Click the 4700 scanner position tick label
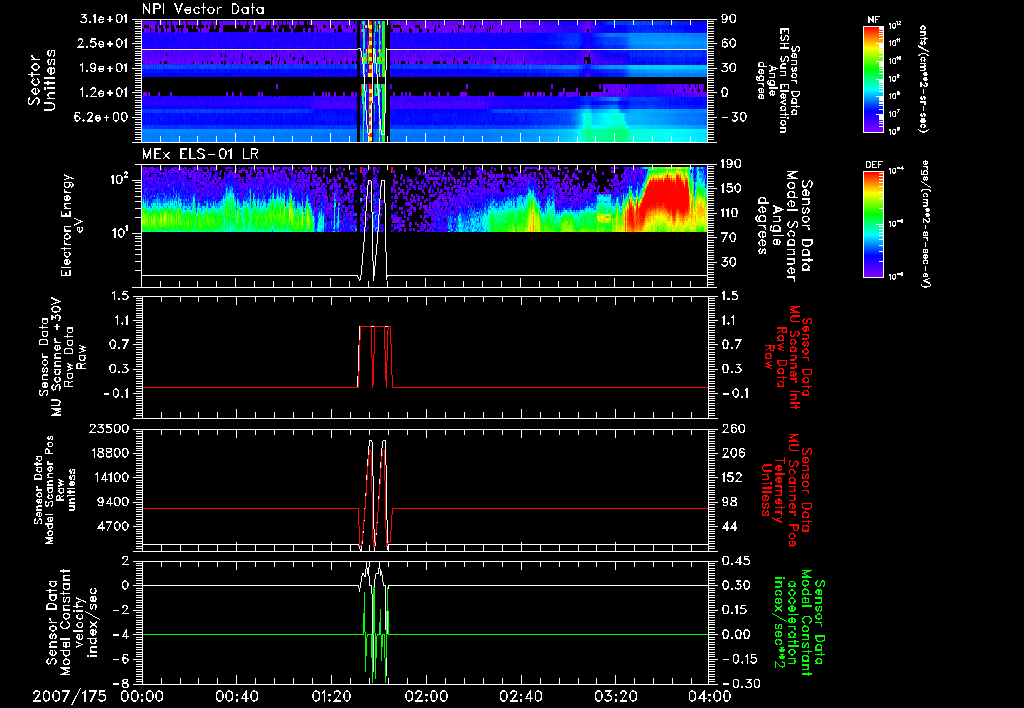The width and height of the screenshot is (1024, 708). coord(114,526)
